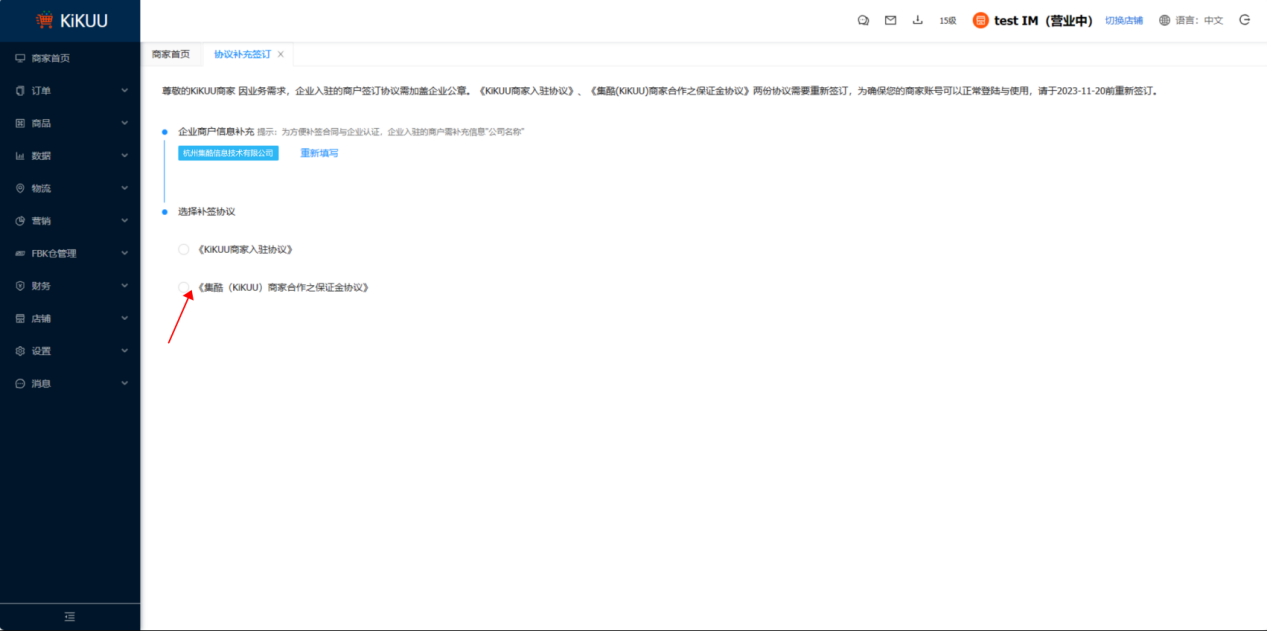1267x631 pixels.
Task: Click the 切换店铺 link
Action: (x=1124, y=20)
